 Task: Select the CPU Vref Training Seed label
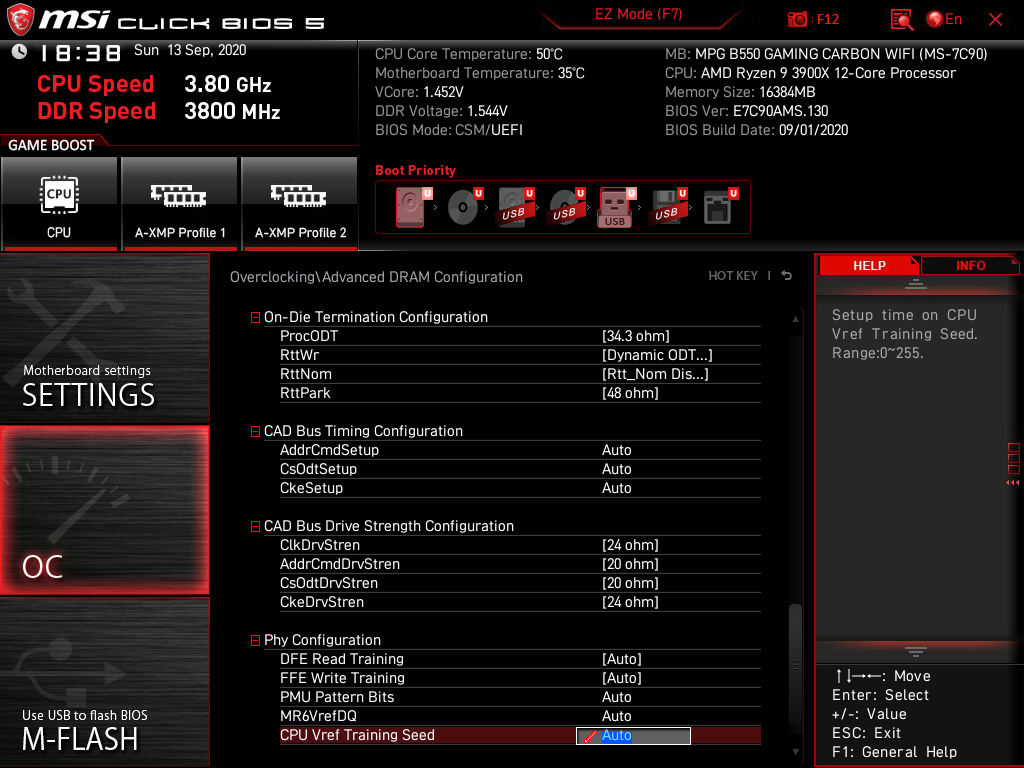[x=357, y=735]
